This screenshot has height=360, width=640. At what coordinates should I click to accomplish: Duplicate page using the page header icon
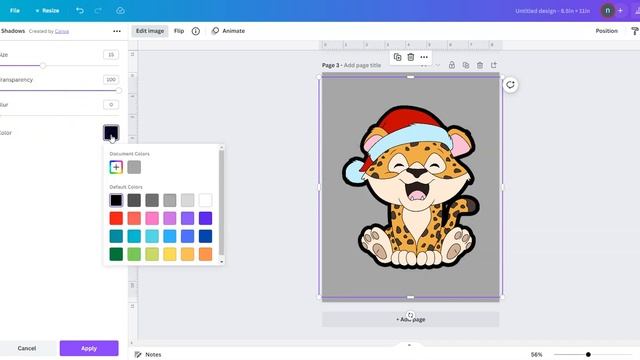[x=466, y=65]
